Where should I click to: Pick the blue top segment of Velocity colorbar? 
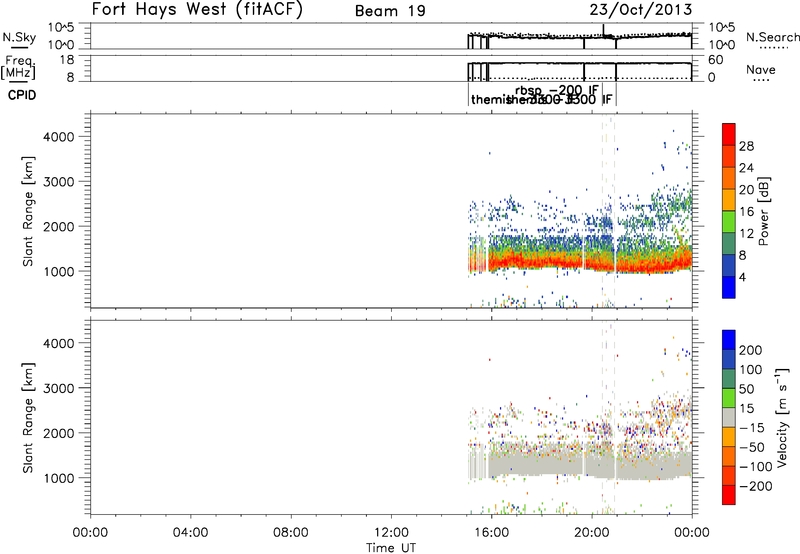coord(729,340)
